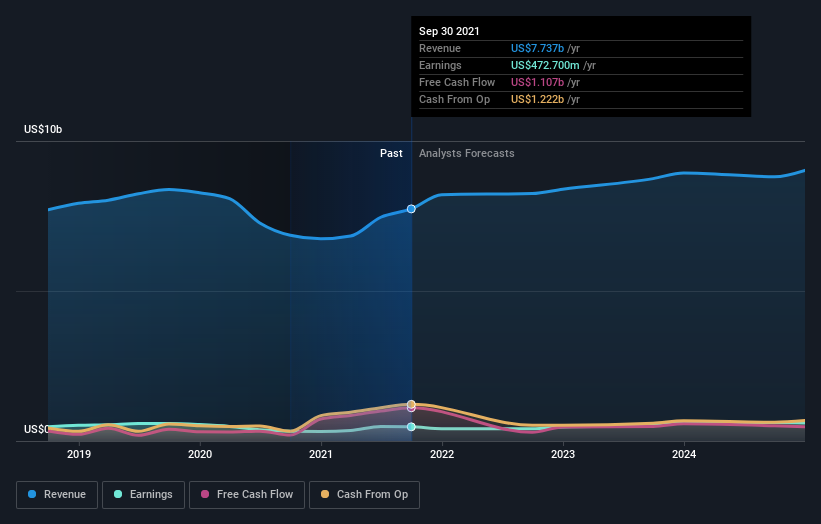821x524 pixels.
Task: Click the 2023 x-axis label
Action: (x=563, y=454)
